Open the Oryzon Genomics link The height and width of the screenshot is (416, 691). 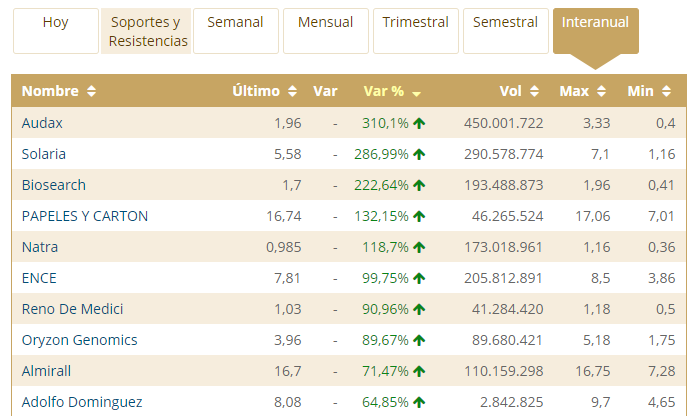(80, 340)
